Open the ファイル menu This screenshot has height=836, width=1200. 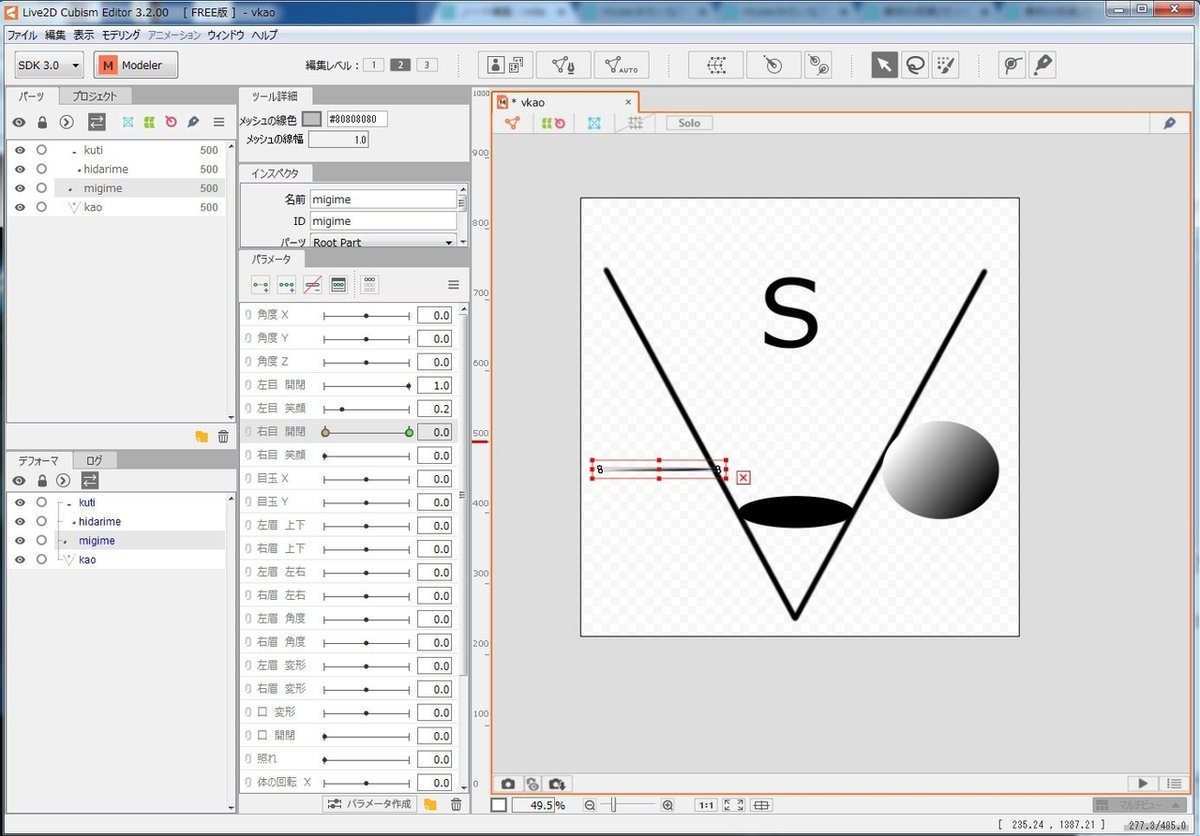(23, 34)
